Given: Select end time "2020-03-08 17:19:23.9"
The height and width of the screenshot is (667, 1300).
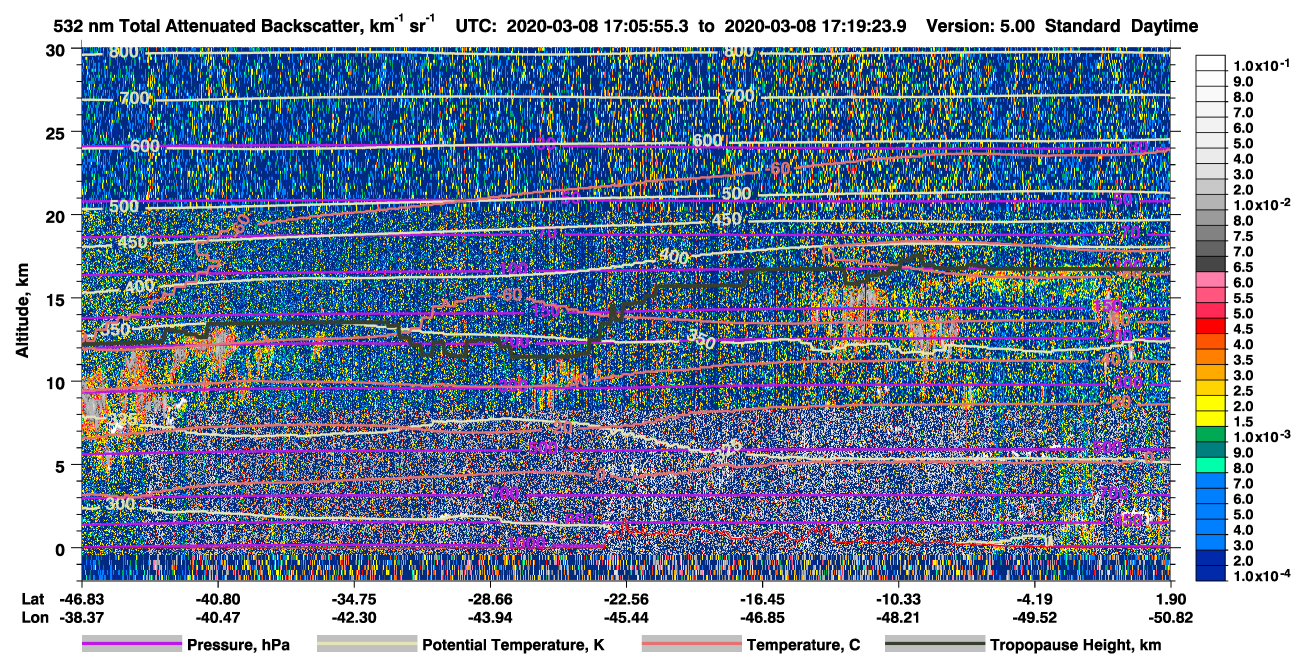Looking at the screenshot, I should point(816,25).
